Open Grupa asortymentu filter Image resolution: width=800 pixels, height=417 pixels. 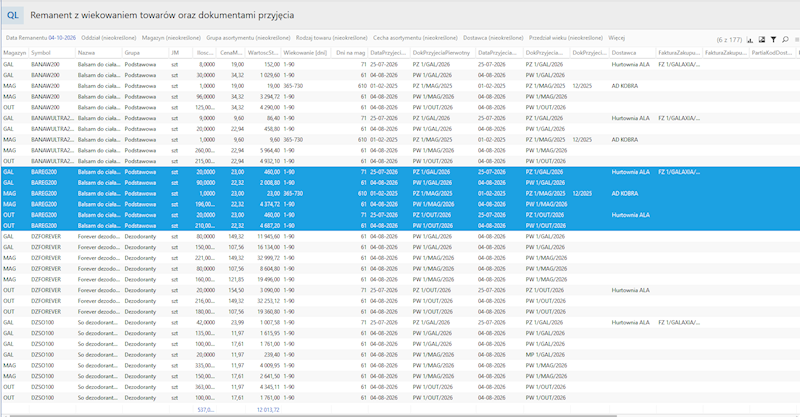(248, 38)
